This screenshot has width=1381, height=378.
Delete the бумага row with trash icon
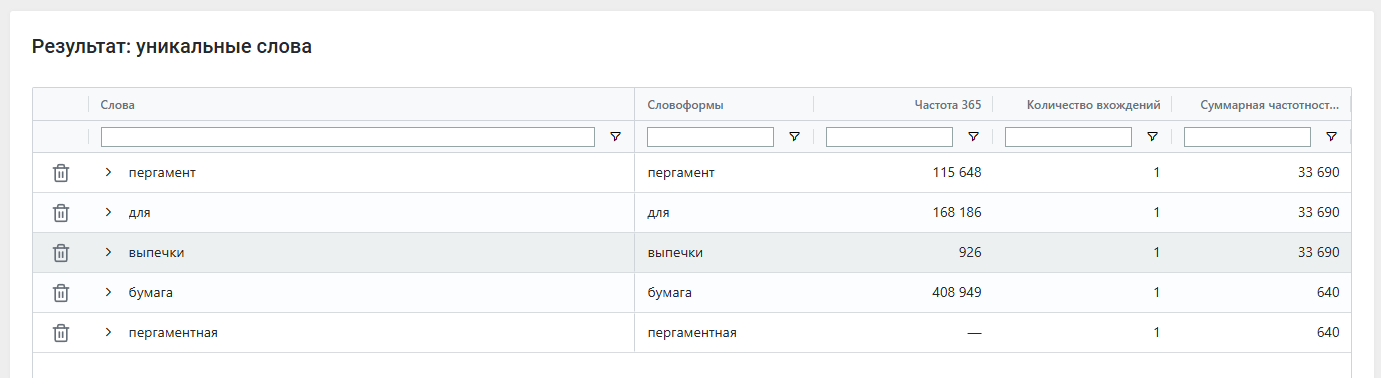61,293
